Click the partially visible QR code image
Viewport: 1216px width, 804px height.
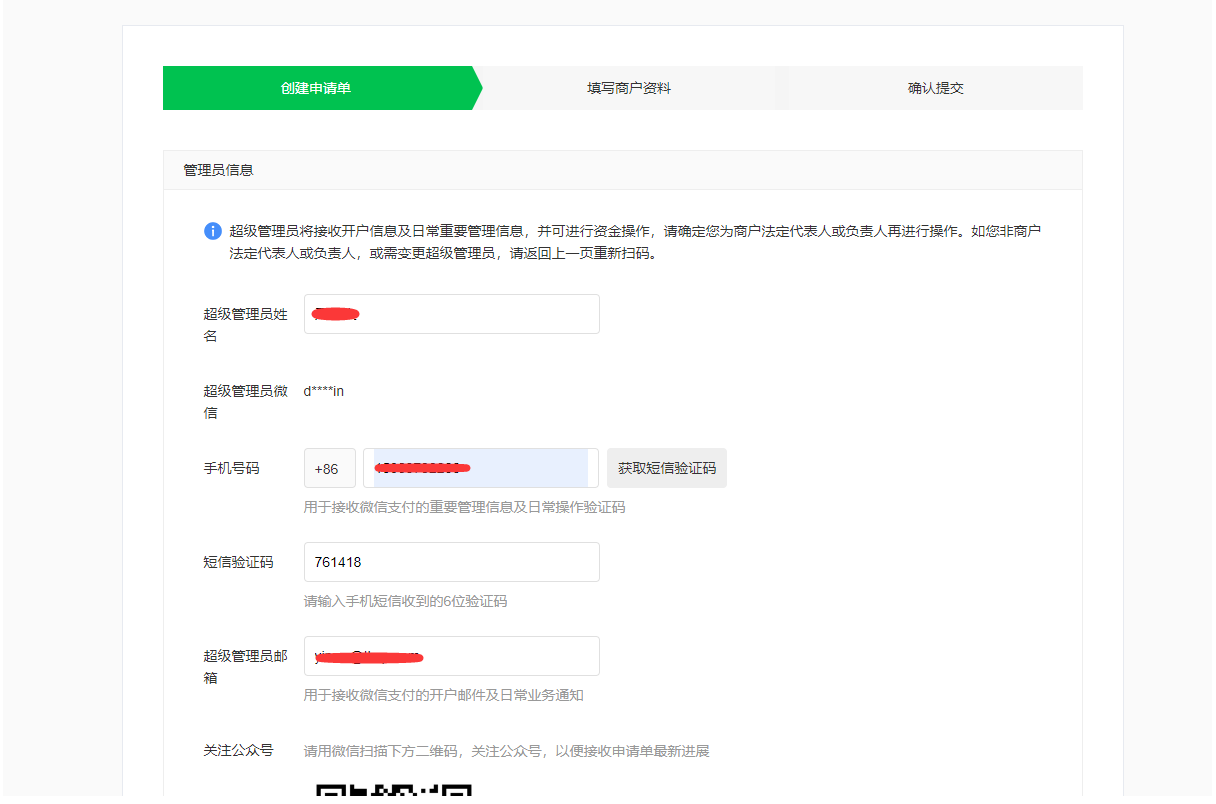[393, 791]
